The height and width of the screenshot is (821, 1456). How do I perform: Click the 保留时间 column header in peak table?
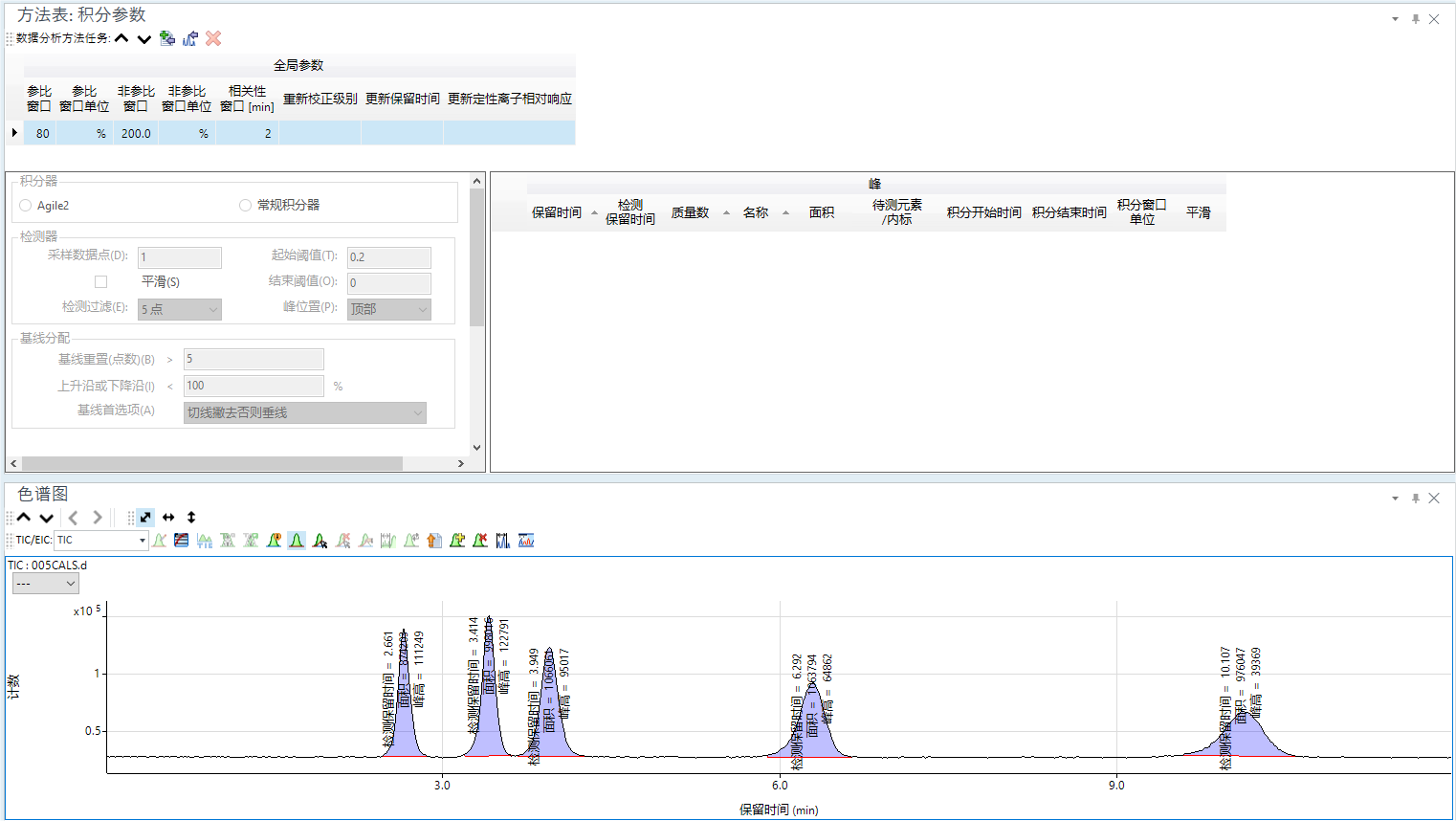[x=556, y=212]
